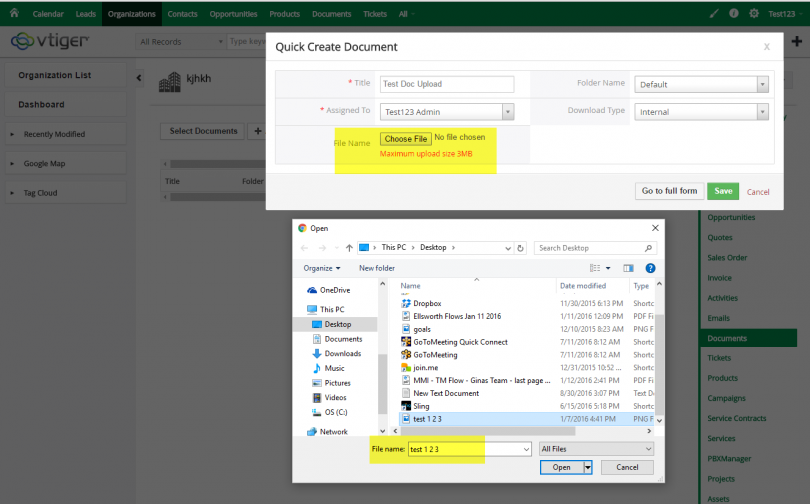Image resolution: width=810 pixels, height=504 pixels.
Task: Click the vtiger home icon
Action: [x=14, y=14]
